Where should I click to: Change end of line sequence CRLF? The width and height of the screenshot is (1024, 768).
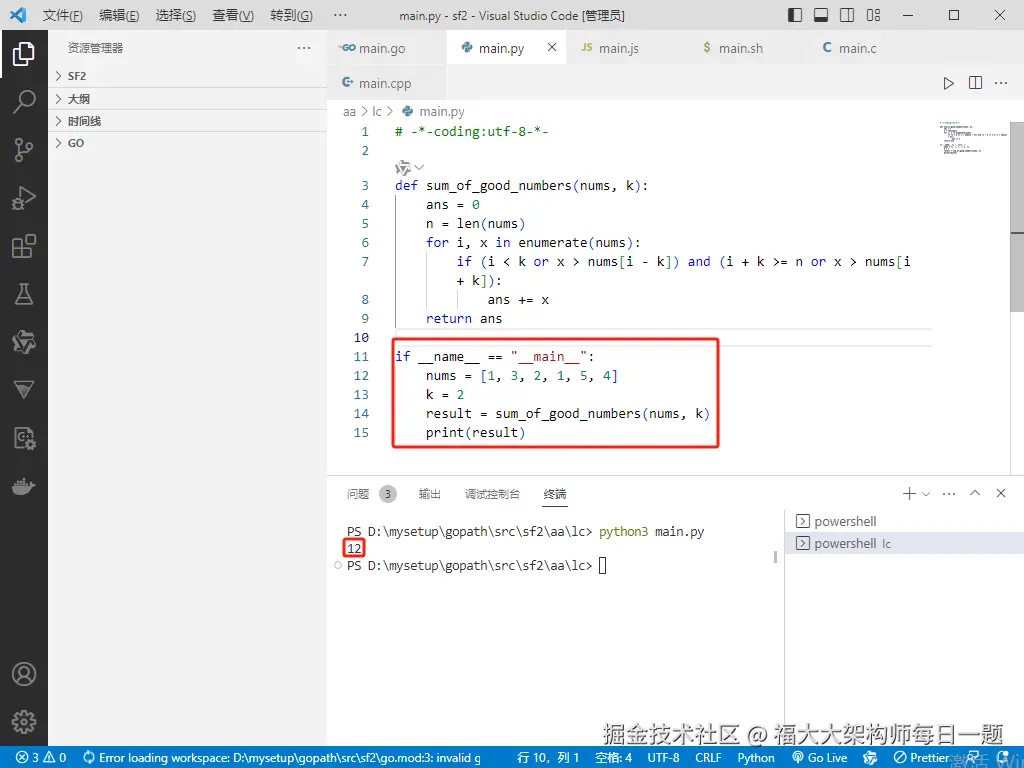tap(708, 758)
